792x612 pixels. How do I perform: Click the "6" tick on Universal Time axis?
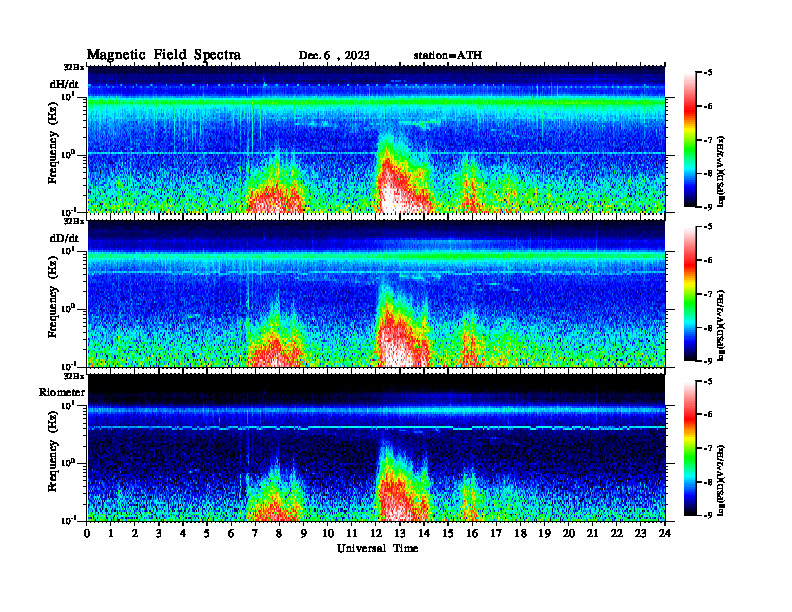click(x=231, y=533)
